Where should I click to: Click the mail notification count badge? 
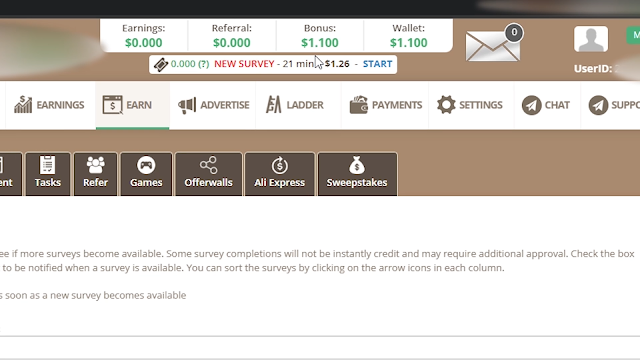(x=514, y=32)
